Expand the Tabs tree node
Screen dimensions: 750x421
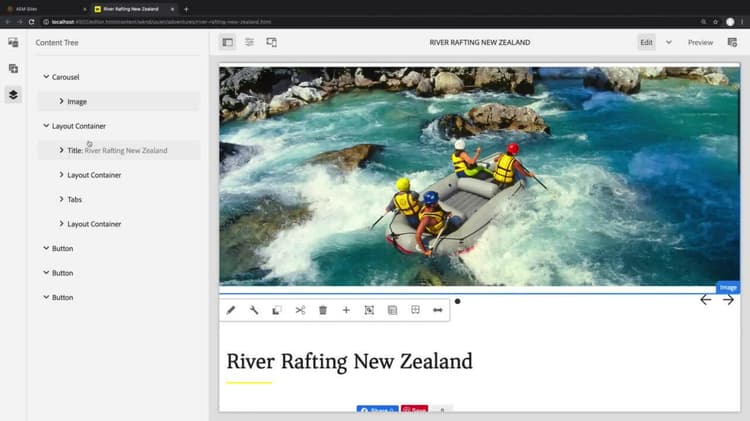pos(61,199)
